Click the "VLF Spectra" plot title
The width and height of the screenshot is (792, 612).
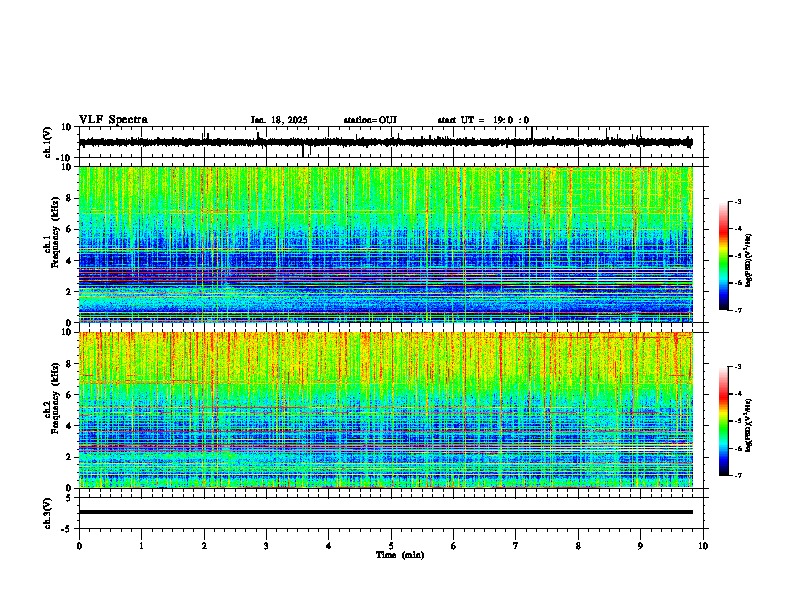point(113,120)
